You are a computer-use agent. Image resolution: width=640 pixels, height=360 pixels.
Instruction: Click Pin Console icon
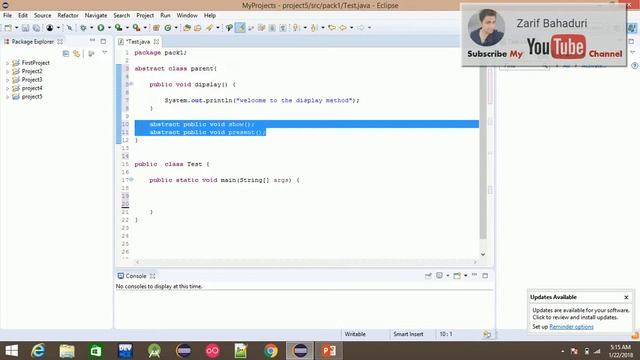coord(428,276)
